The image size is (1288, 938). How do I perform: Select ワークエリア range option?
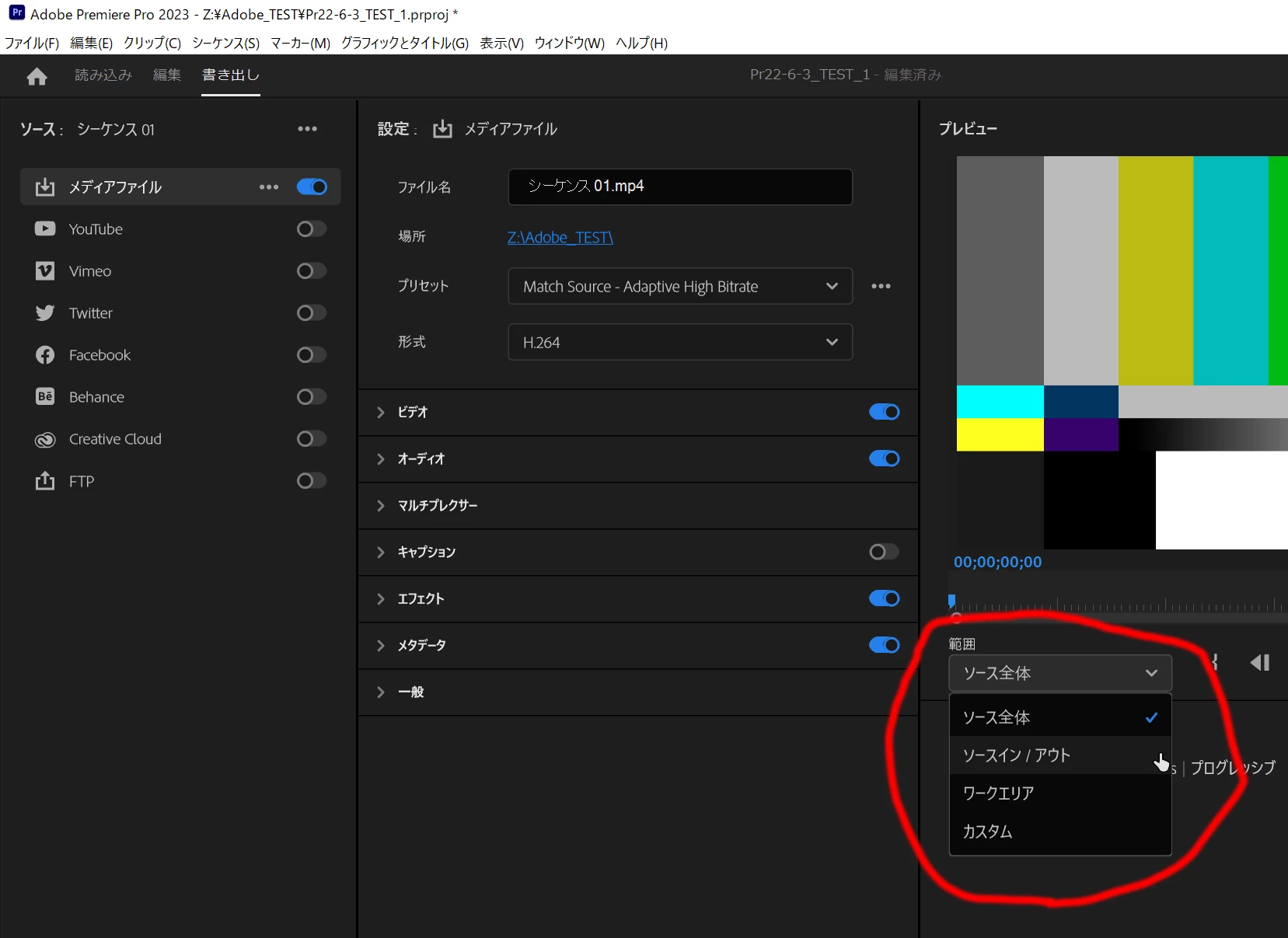(x=1060, y=793)
